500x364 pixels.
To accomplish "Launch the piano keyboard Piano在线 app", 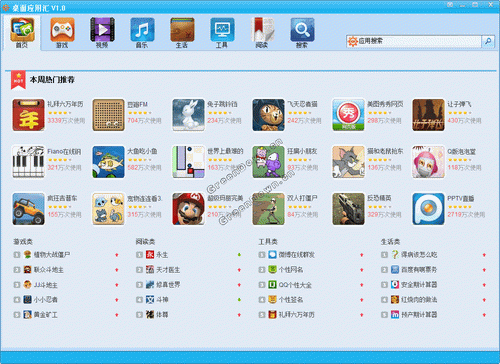I will [28, 162].
